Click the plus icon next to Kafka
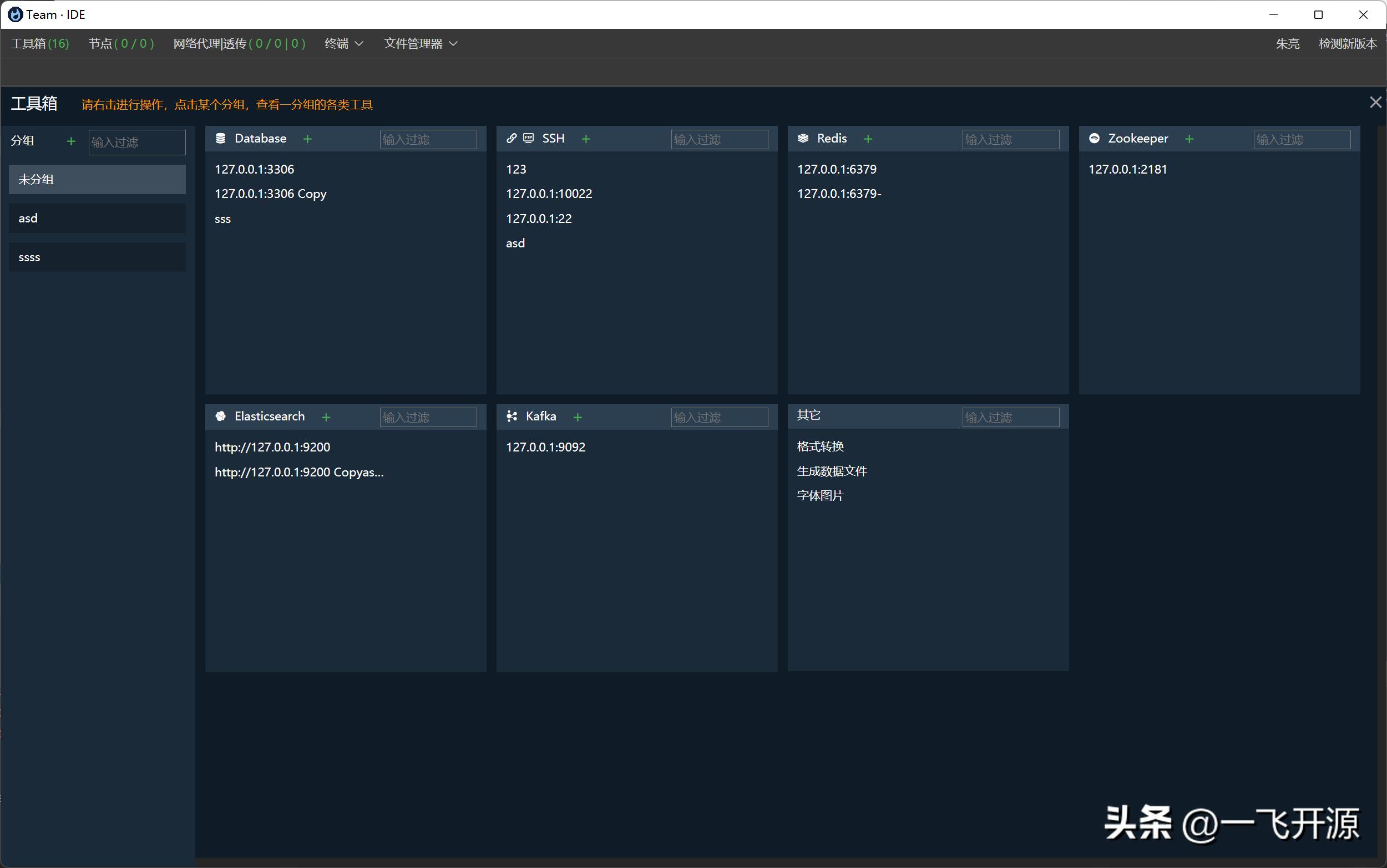This screenshot has width=1387, height=868. 578,417
